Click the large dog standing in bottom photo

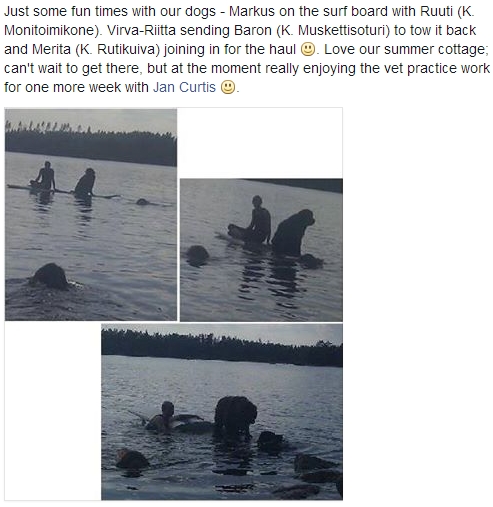tap(236, 416)
